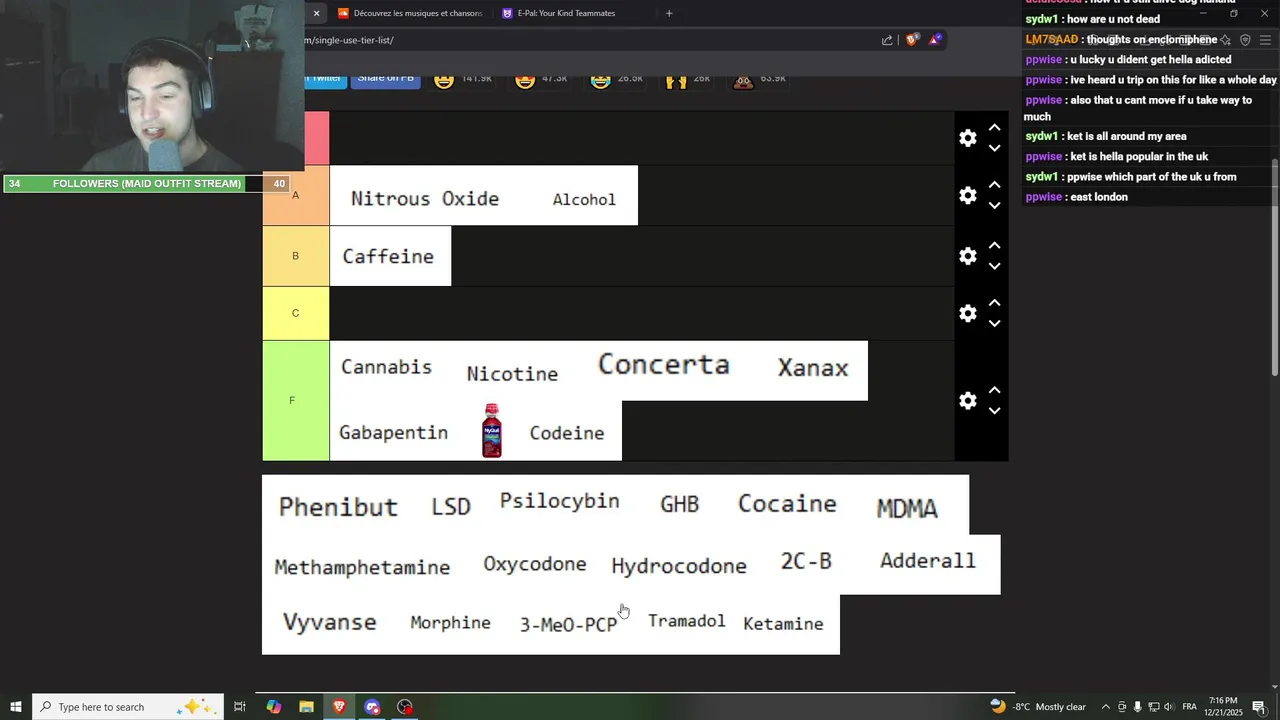This screenshot has width=1280, height=720.
Task: Move the F tier row down
Action: [x=994, y=411]
